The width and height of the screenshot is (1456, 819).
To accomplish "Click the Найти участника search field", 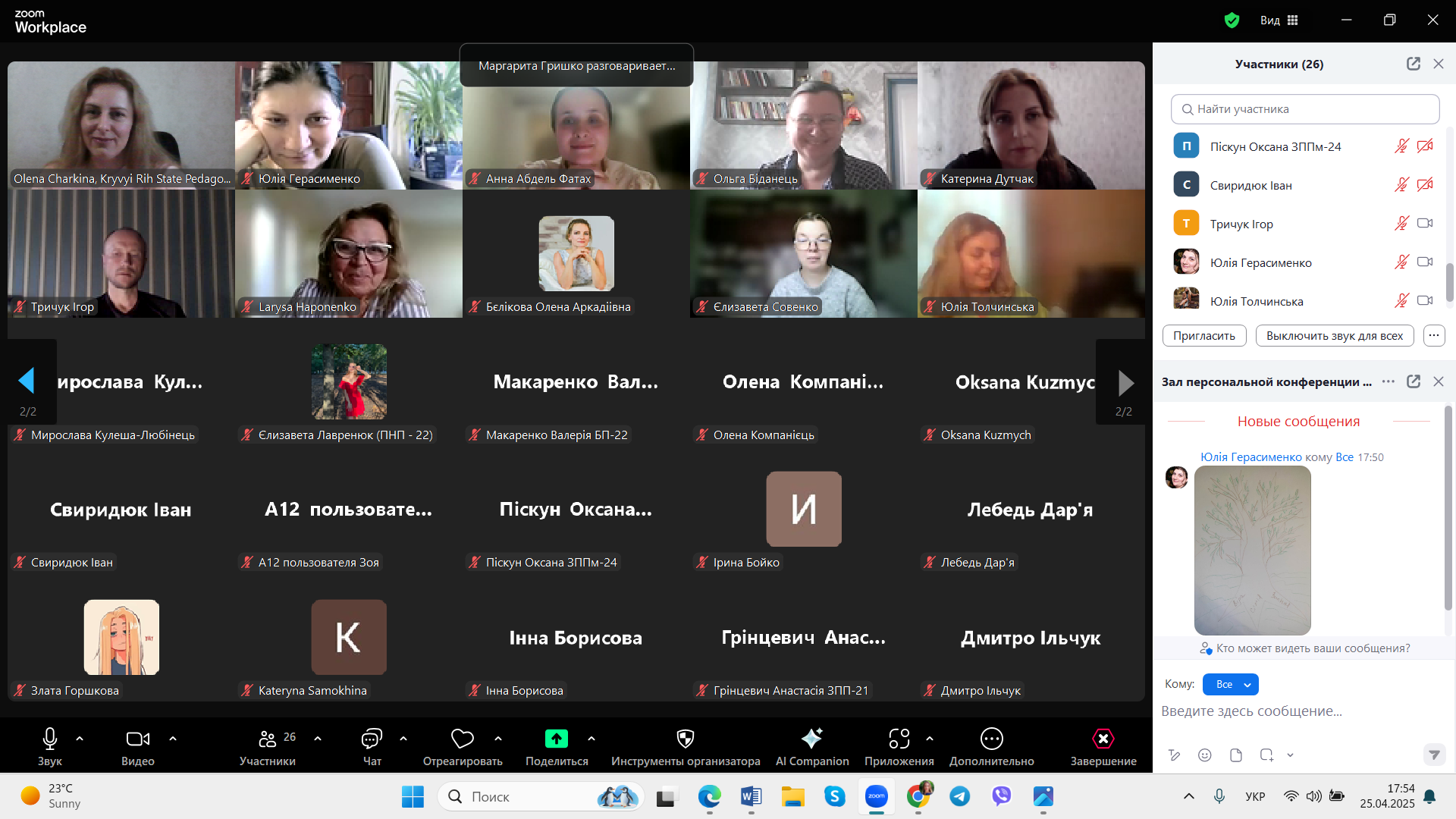I will click(1304, 109).
